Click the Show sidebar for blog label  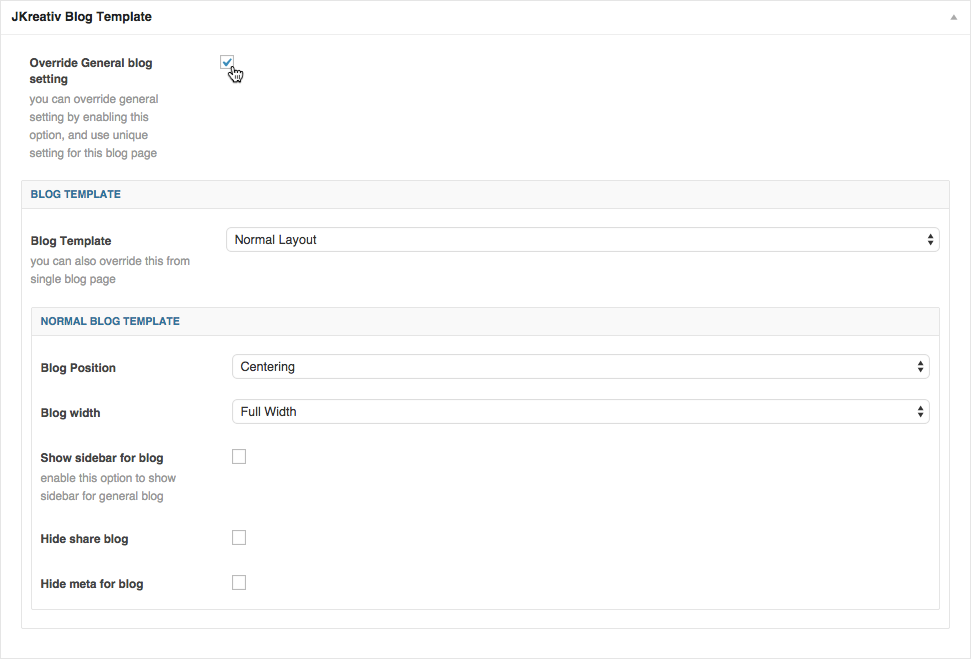(x=102, y=458)
